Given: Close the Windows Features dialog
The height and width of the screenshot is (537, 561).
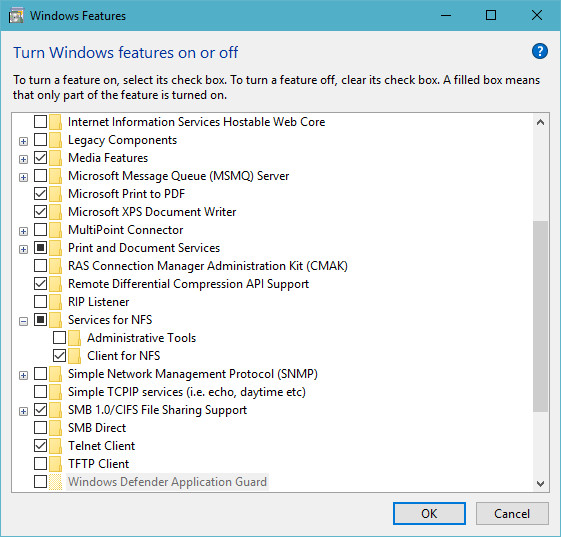Looking at the screenshot, I should click(537, 15).
